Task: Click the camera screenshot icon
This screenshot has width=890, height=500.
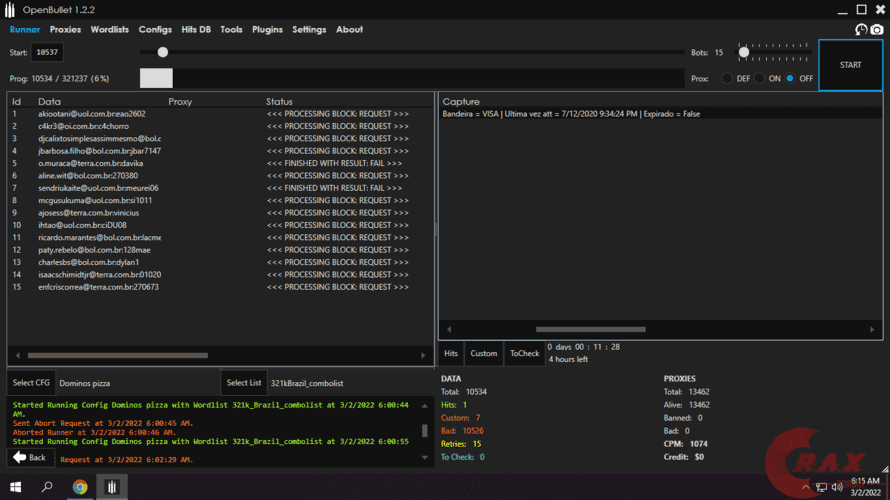Action: click(877, 30)
